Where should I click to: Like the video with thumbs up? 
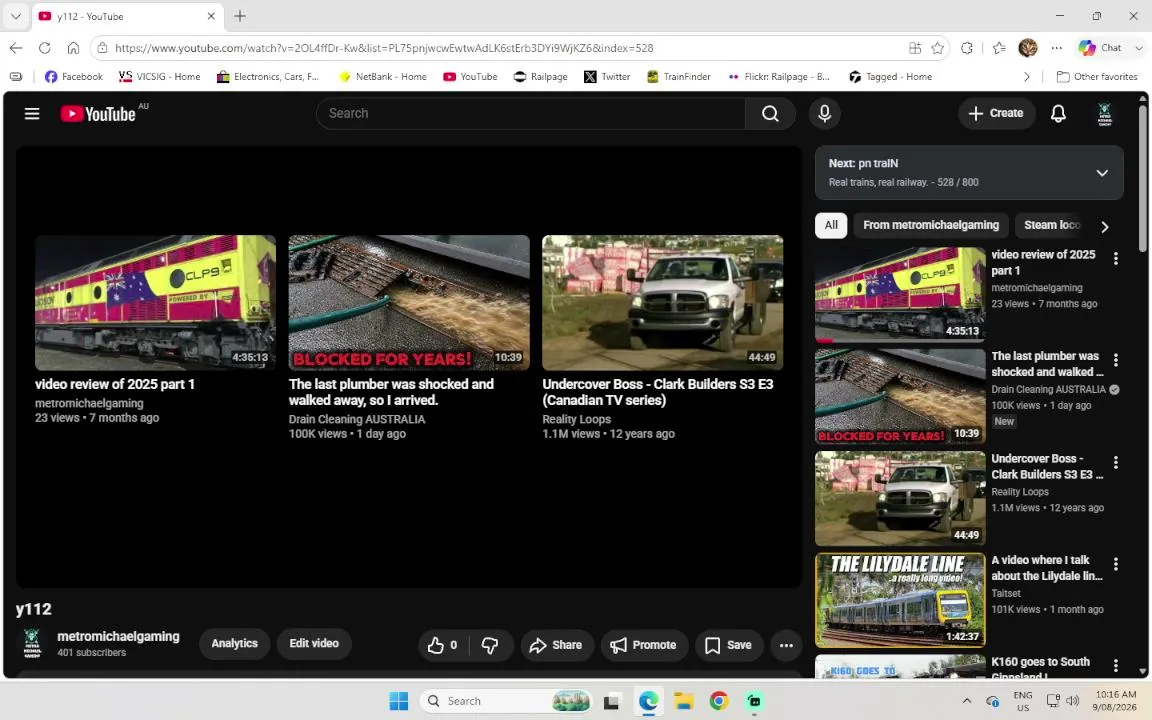[x=443, y=645]
